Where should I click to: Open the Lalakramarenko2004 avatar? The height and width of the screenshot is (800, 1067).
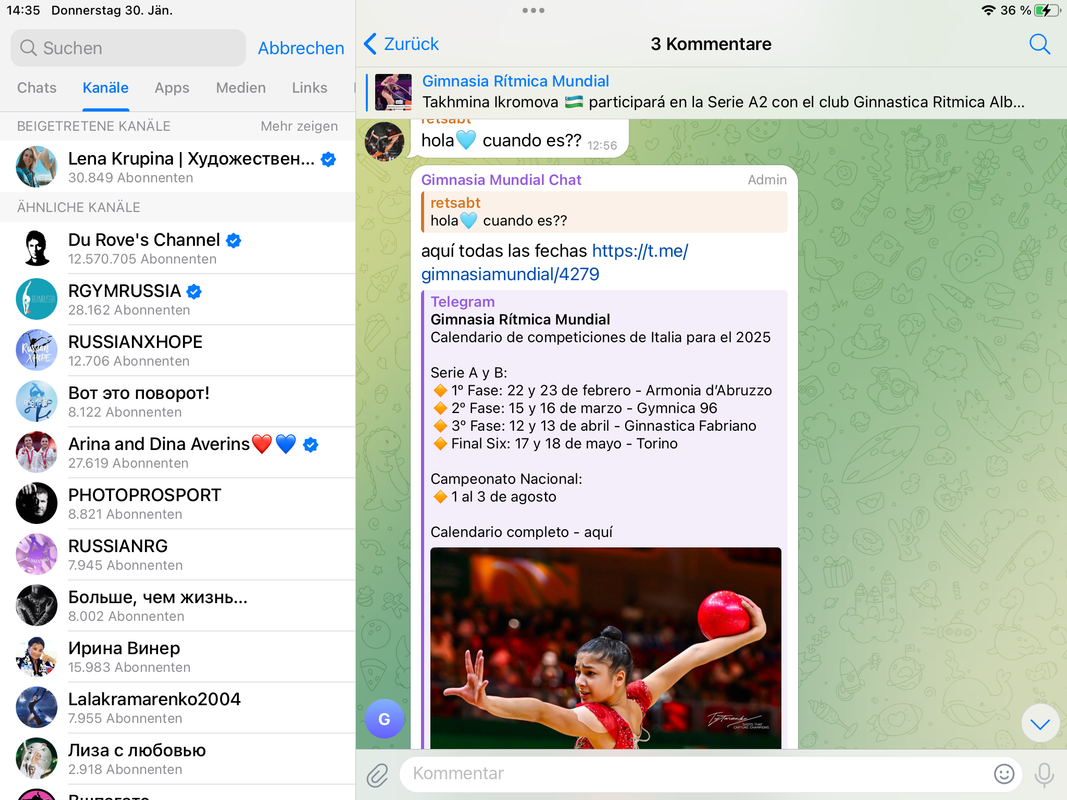tap(37, 707)
